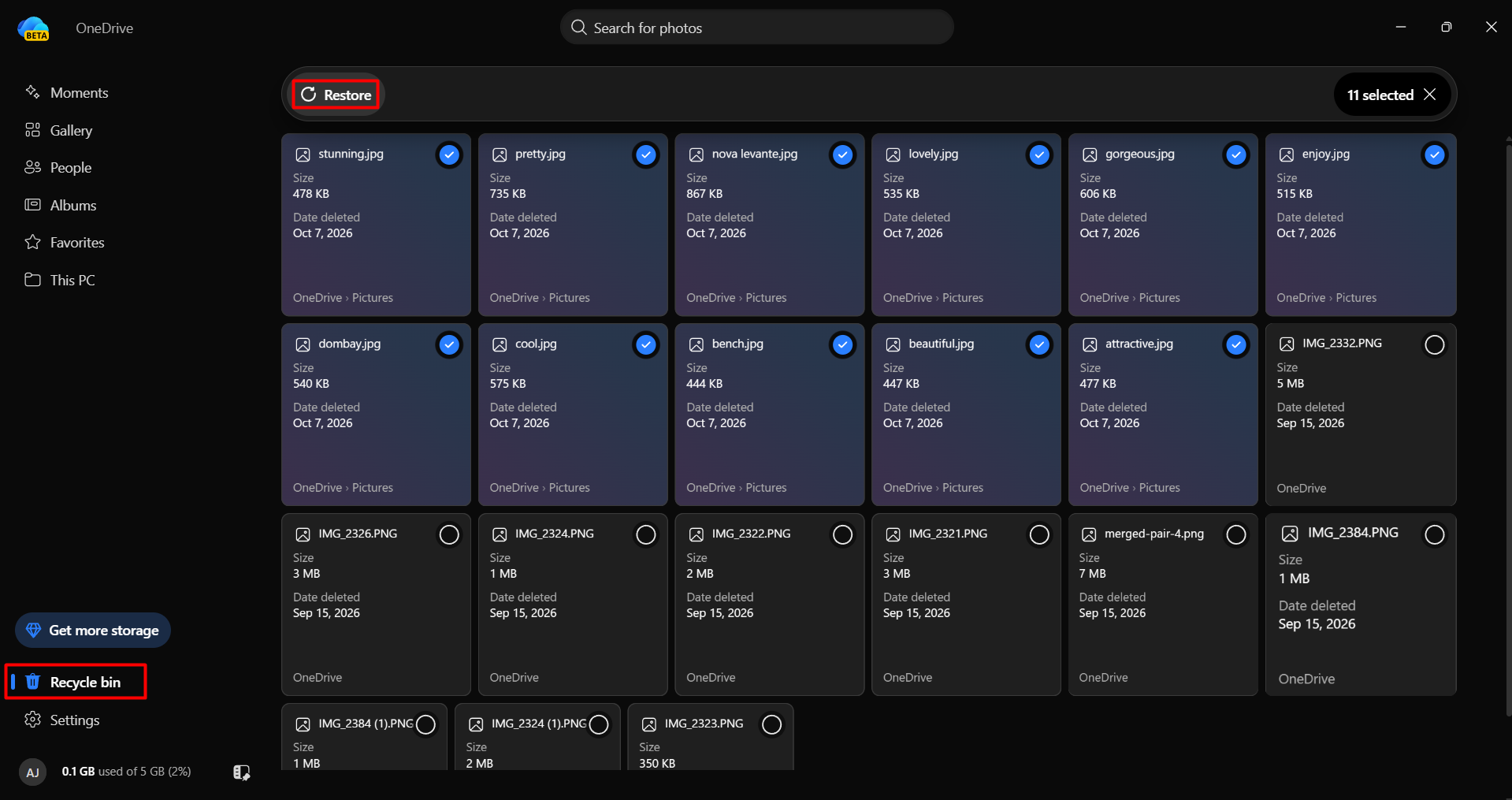This screenshot has width=1512, height=800.
Task: Click the image icon of cool.jpg
Action: (500, 344)
